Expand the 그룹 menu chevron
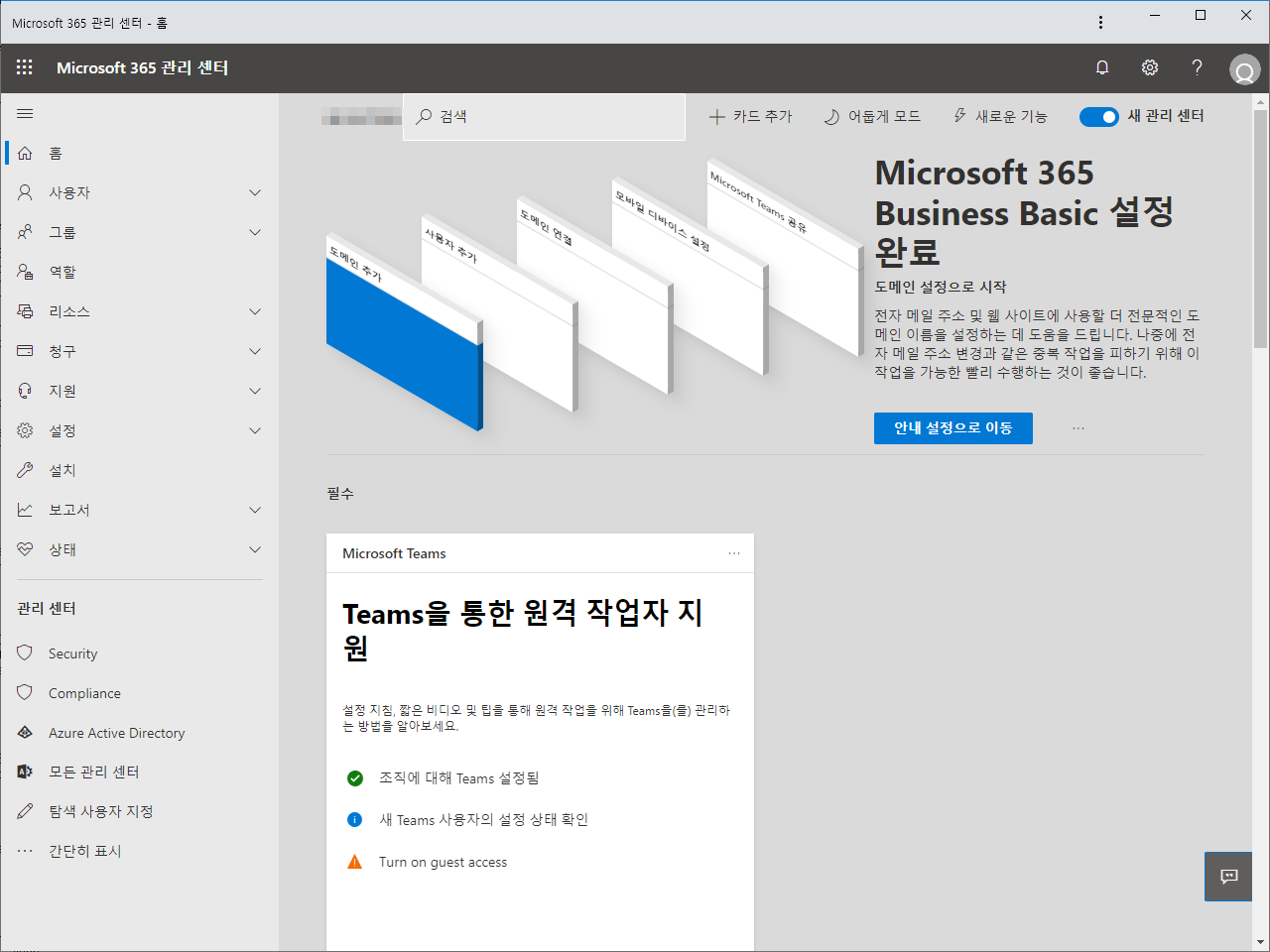 coord(255,232)
